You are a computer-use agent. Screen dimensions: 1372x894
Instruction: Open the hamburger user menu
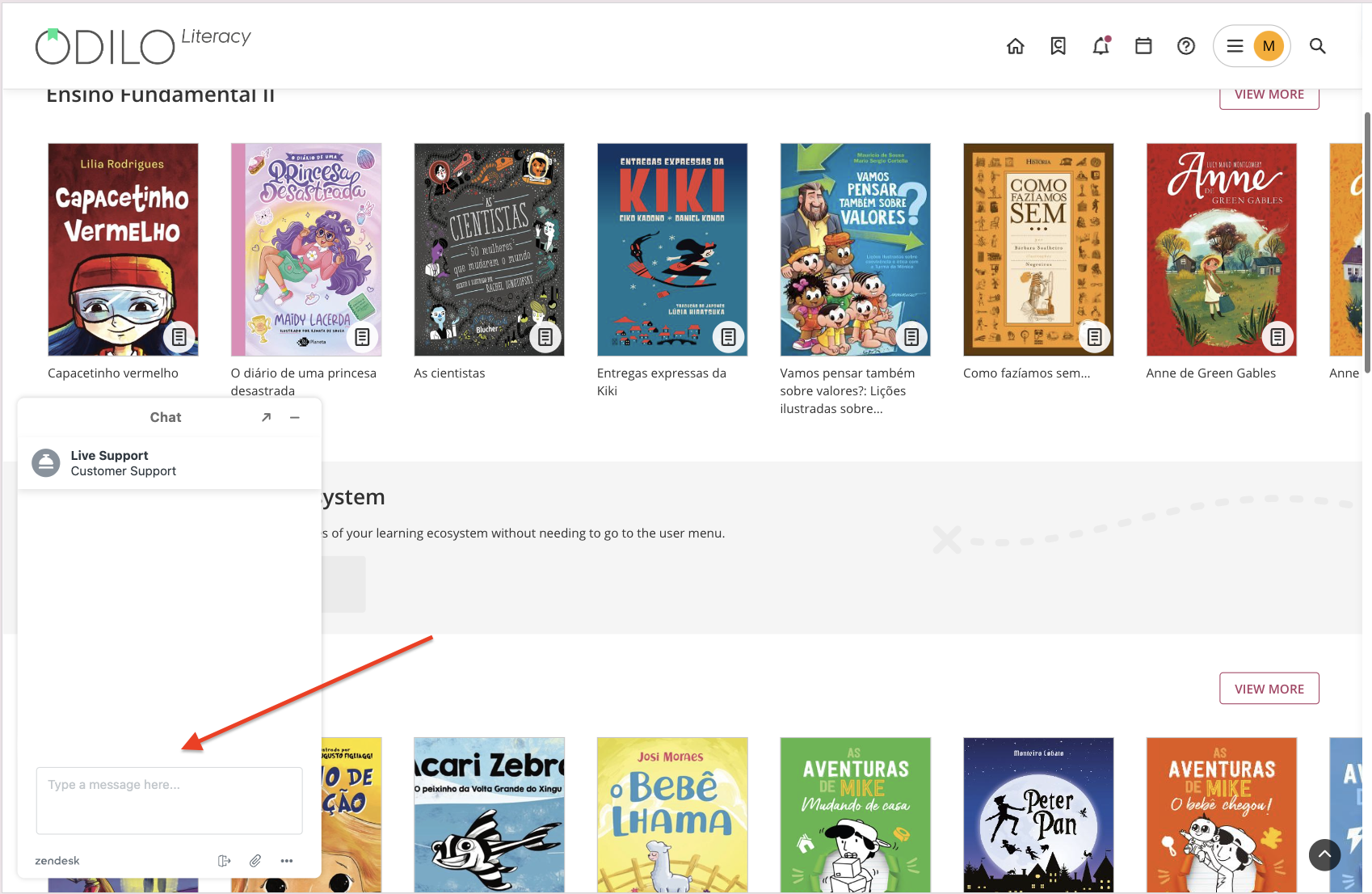coord(1235,46)
